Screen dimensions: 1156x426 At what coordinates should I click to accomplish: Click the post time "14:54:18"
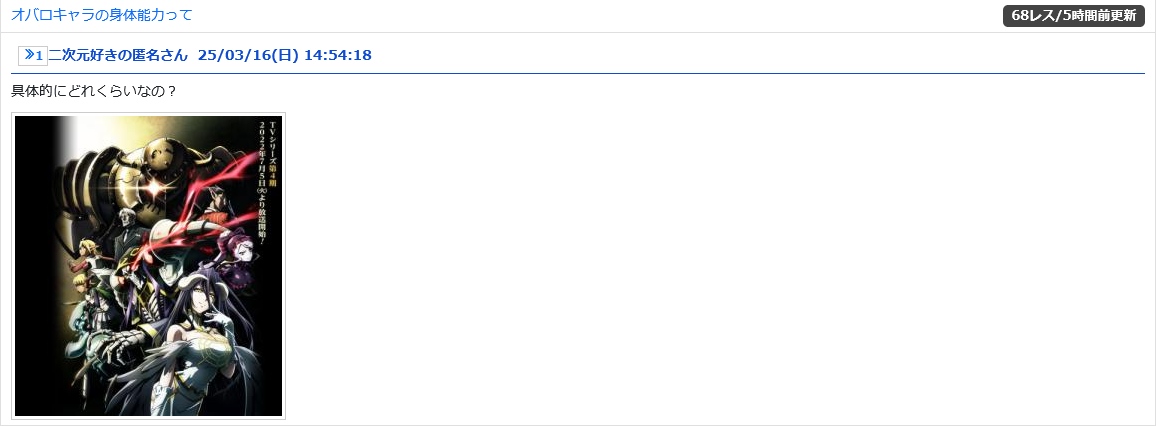338,55
